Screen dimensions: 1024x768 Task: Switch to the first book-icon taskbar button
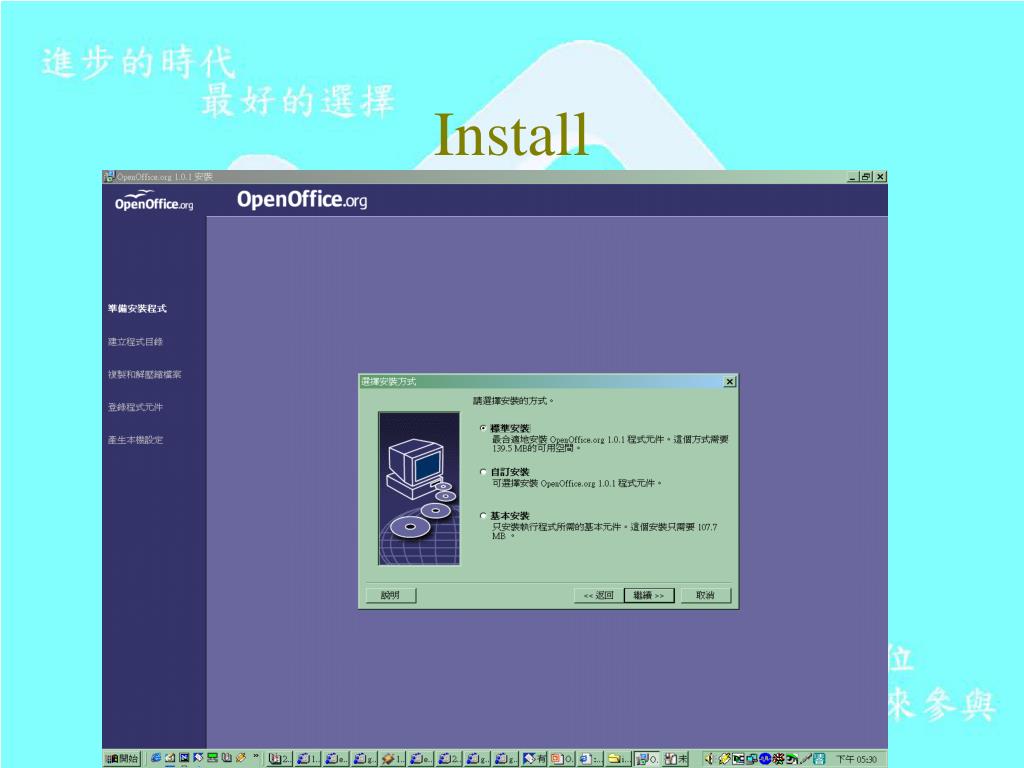pyautogui.click(x=280, y=758)
